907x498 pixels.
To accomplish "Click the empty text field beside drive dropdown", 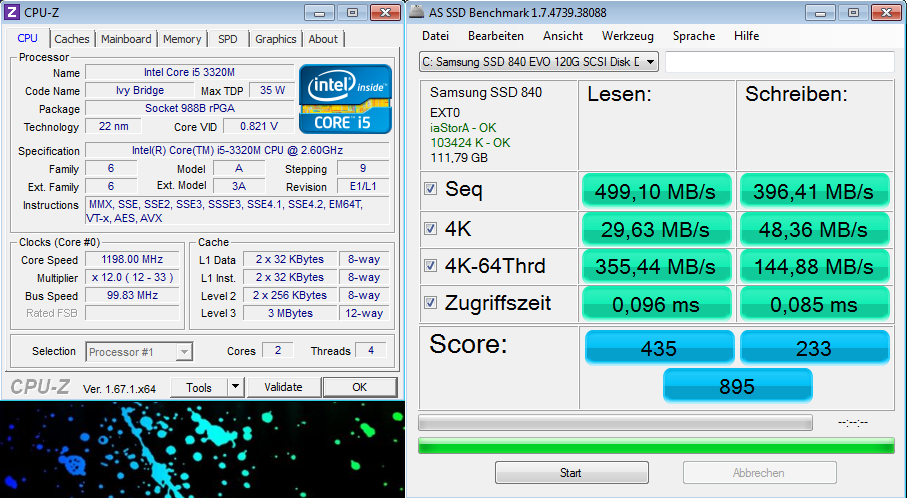I will click(x=779, y=62).
